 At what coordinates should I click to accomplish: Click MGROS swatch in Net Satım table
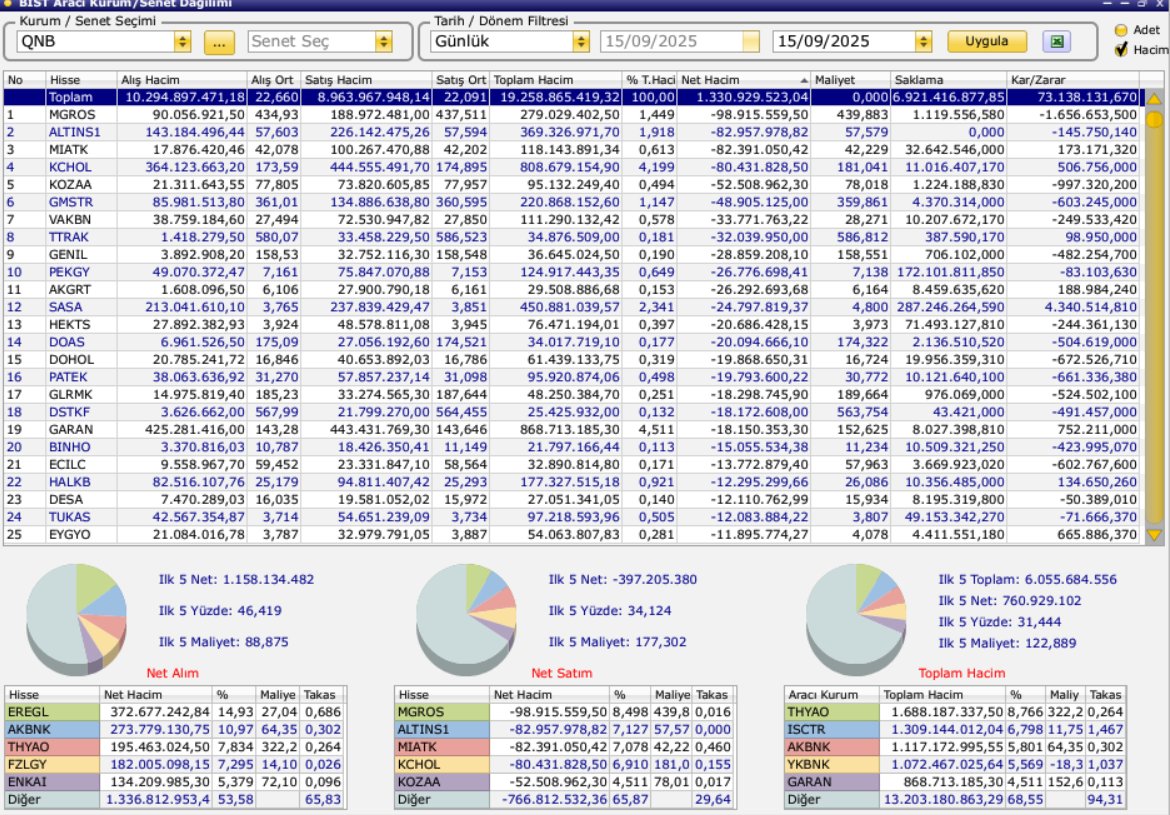tap(442, 712)
